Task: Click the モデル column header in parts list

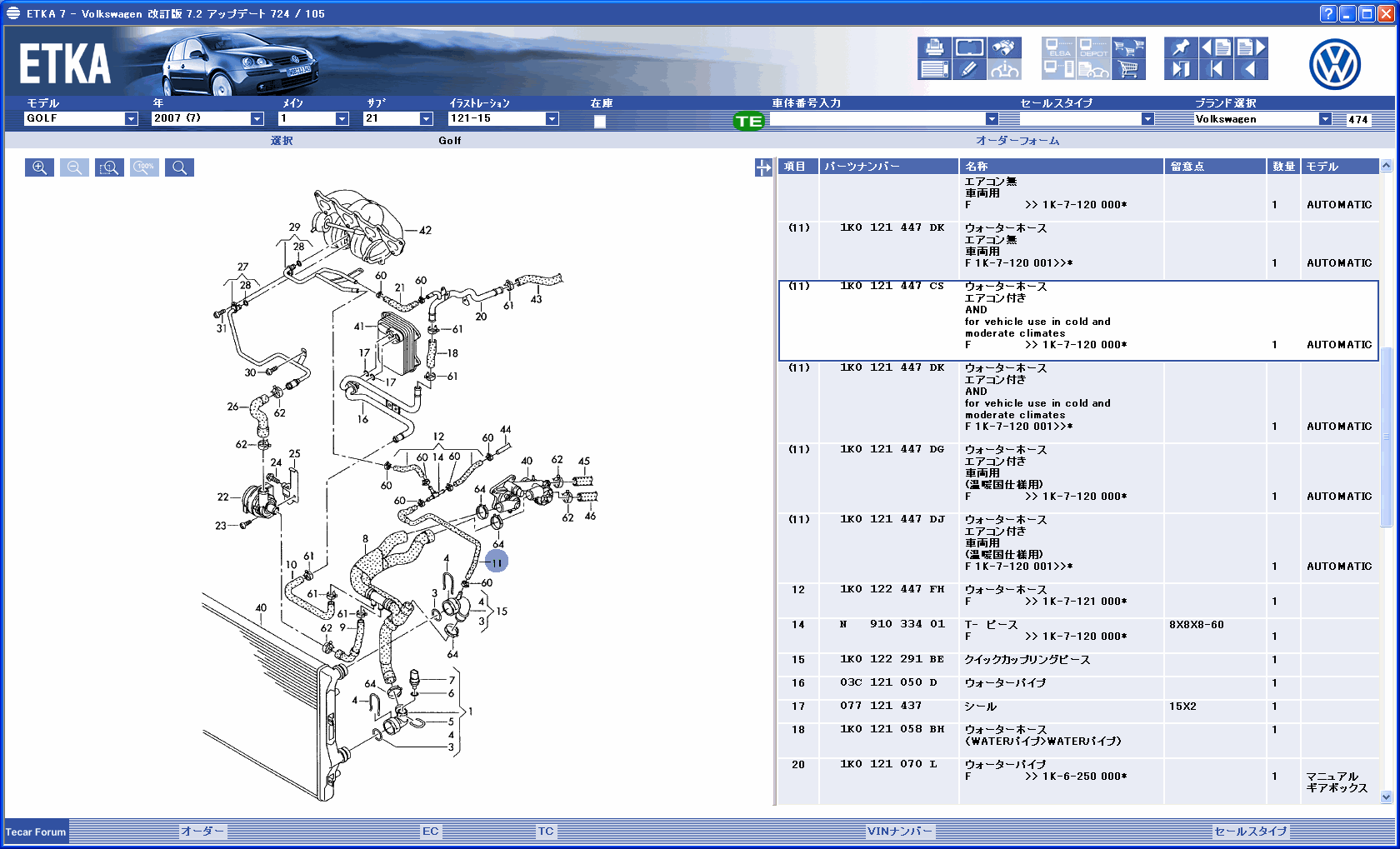Action: click(1340, 167)
